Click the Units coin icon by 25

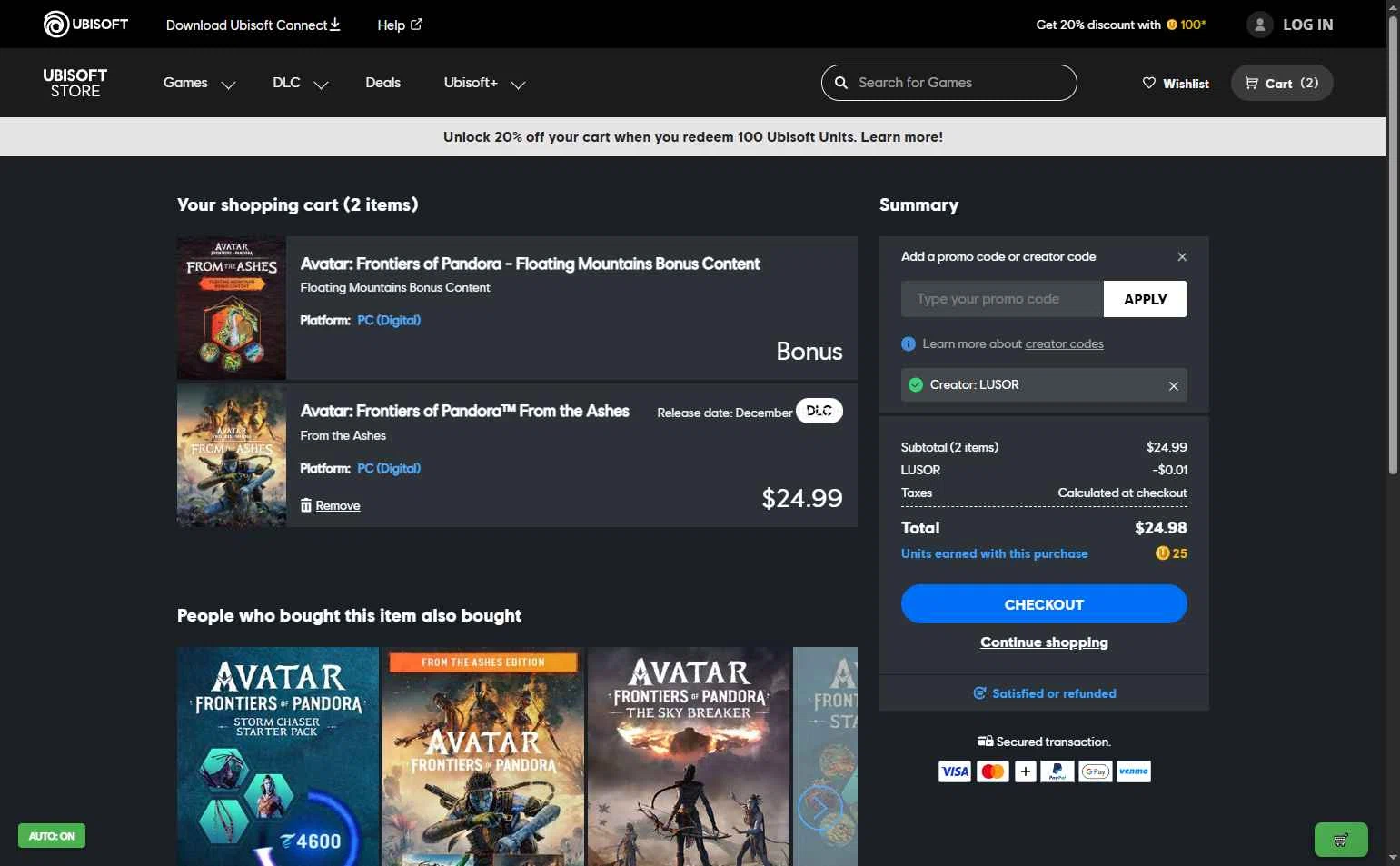click(1162, 553)
